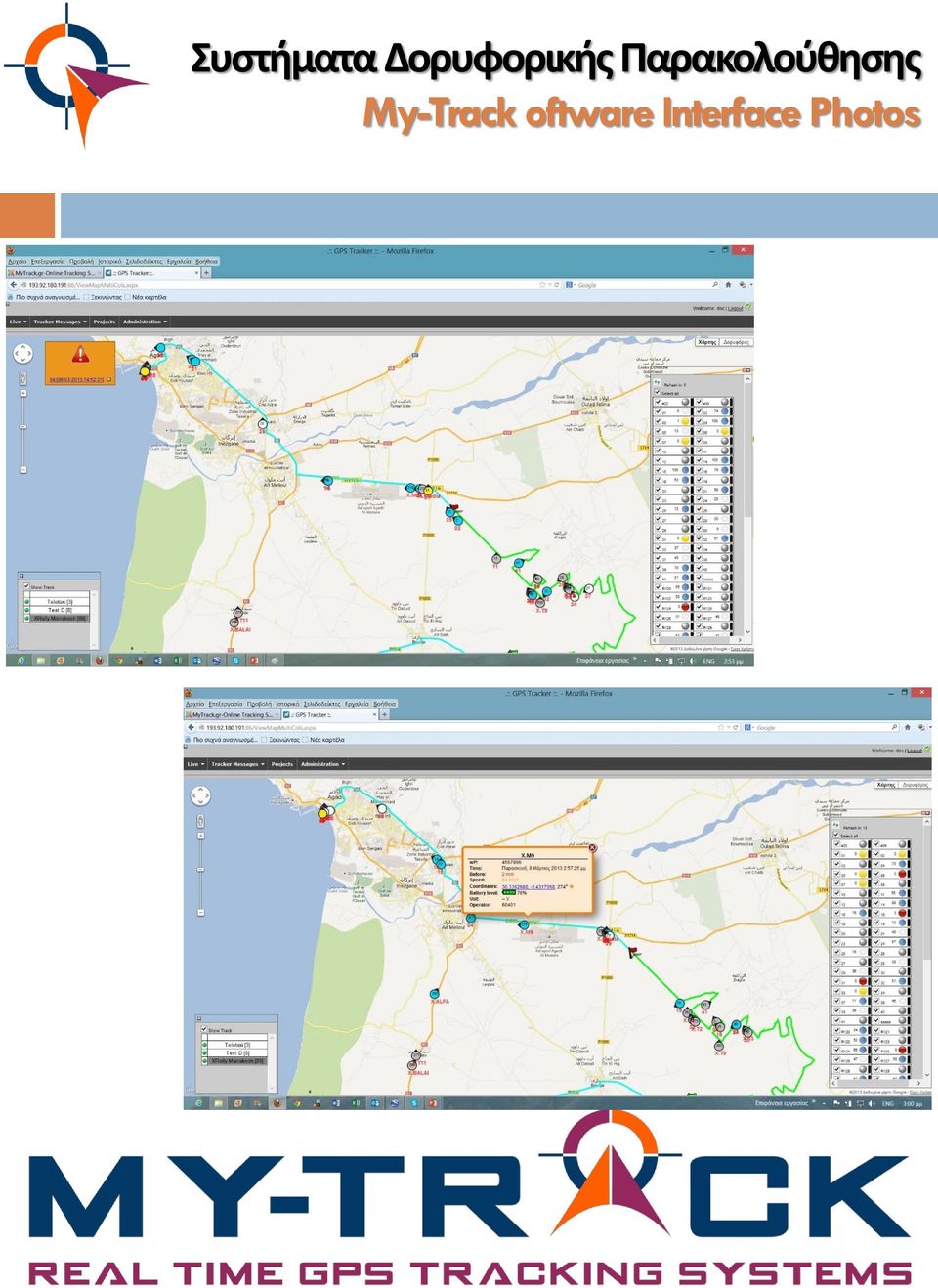Open Projects page in lower window
This screenshot has width=938, height=1288.
282,764
